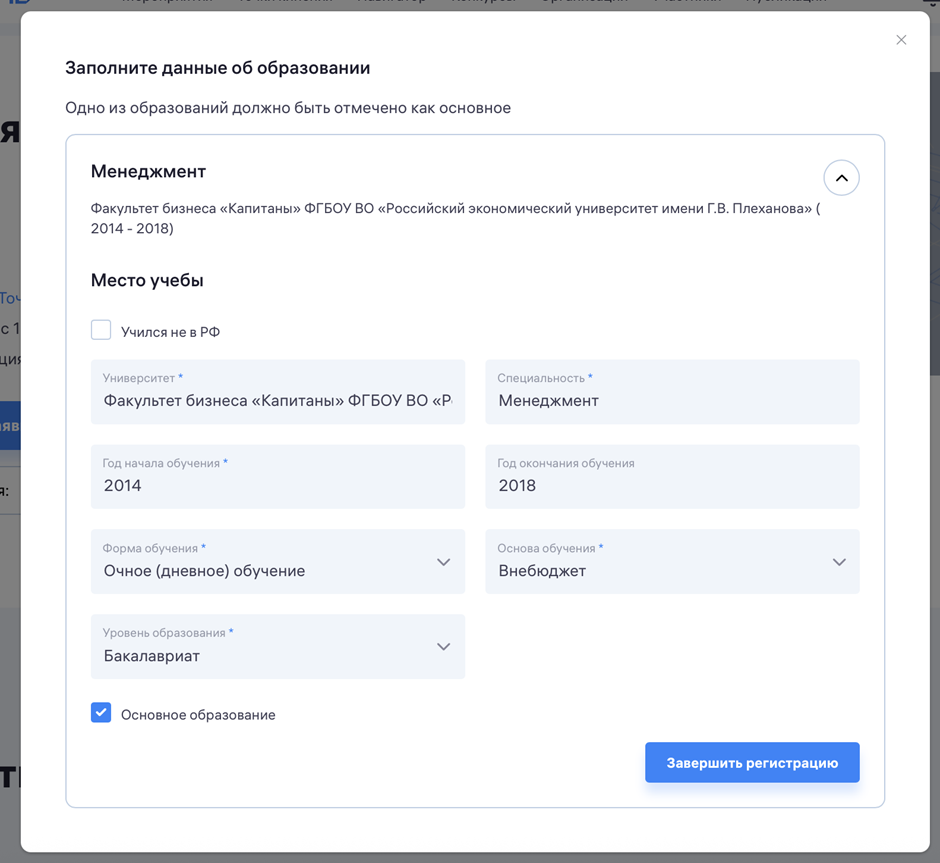Check the "Учился не в РФ" checkbox

(x=101, y=331)
